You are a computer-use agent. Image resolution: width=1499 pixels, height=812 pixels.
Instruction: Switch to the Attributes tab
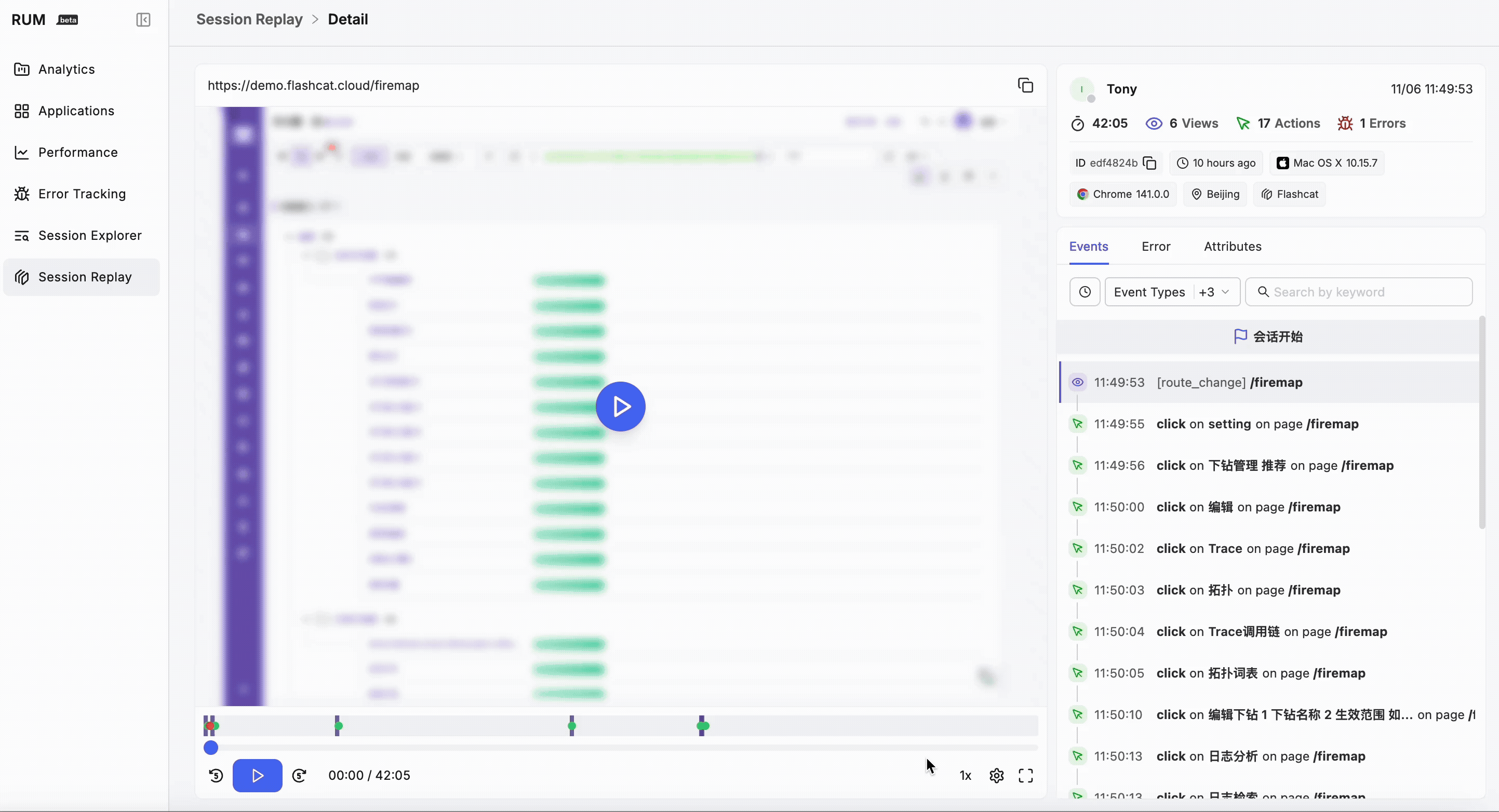click(1232, 247)
